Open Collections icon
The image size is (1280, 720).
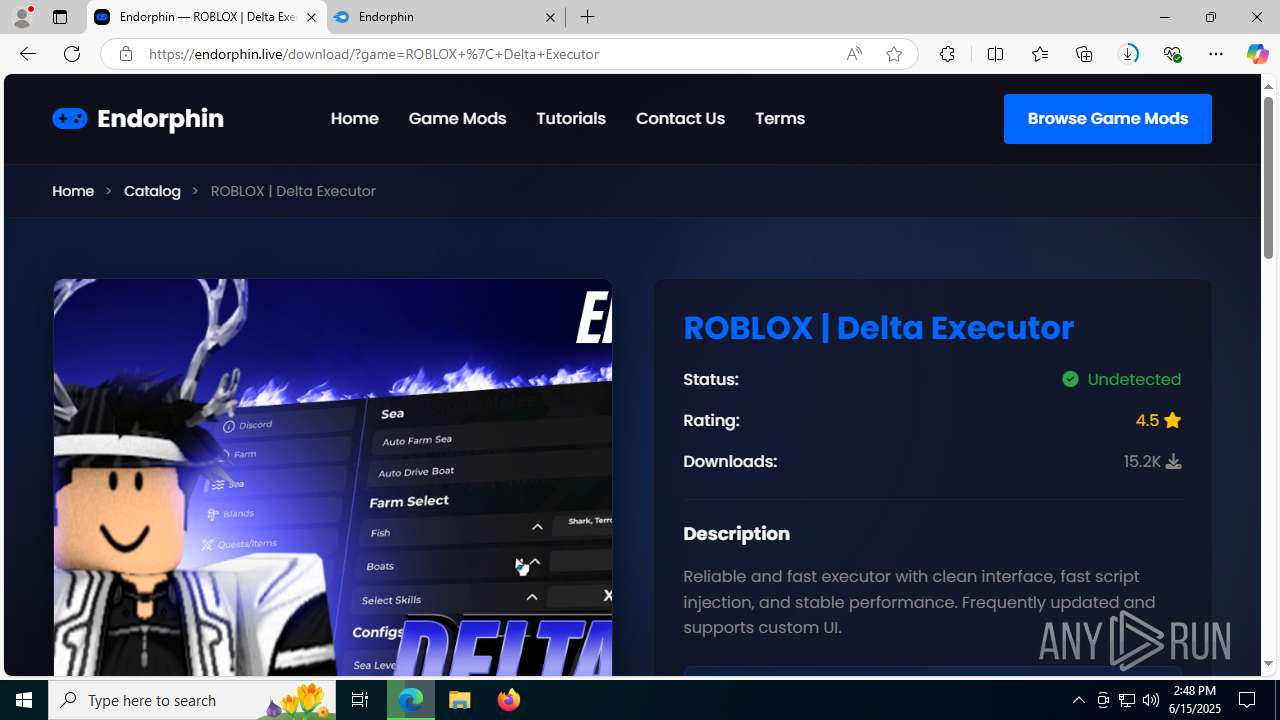coord(1083,54)
